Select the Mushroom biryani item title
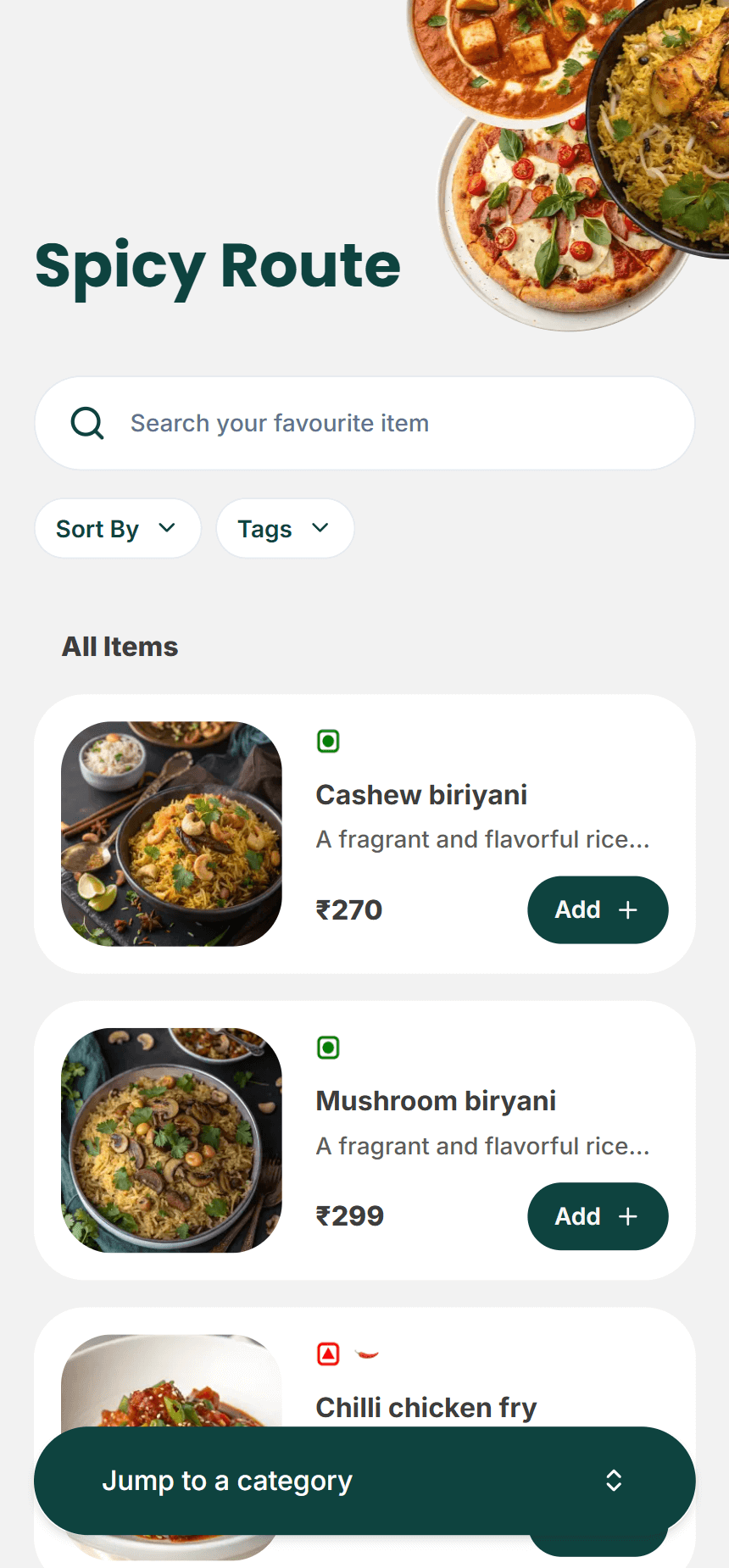Viewport: 729px width, 1568px height. 436,1101
